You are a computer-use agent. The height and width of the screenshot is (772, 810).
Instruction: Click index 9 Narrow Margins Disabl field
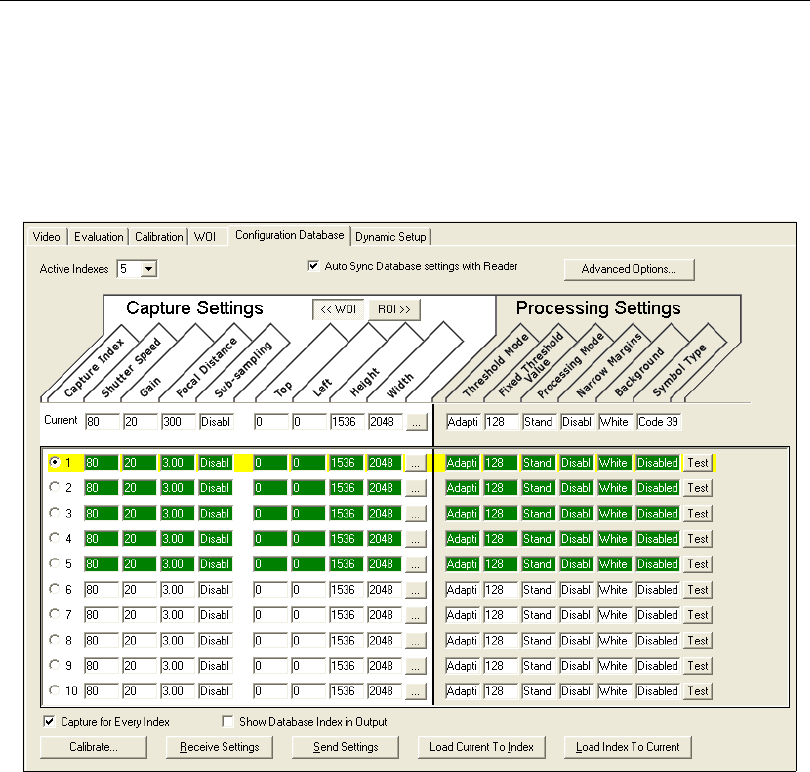tap(577, 666)
